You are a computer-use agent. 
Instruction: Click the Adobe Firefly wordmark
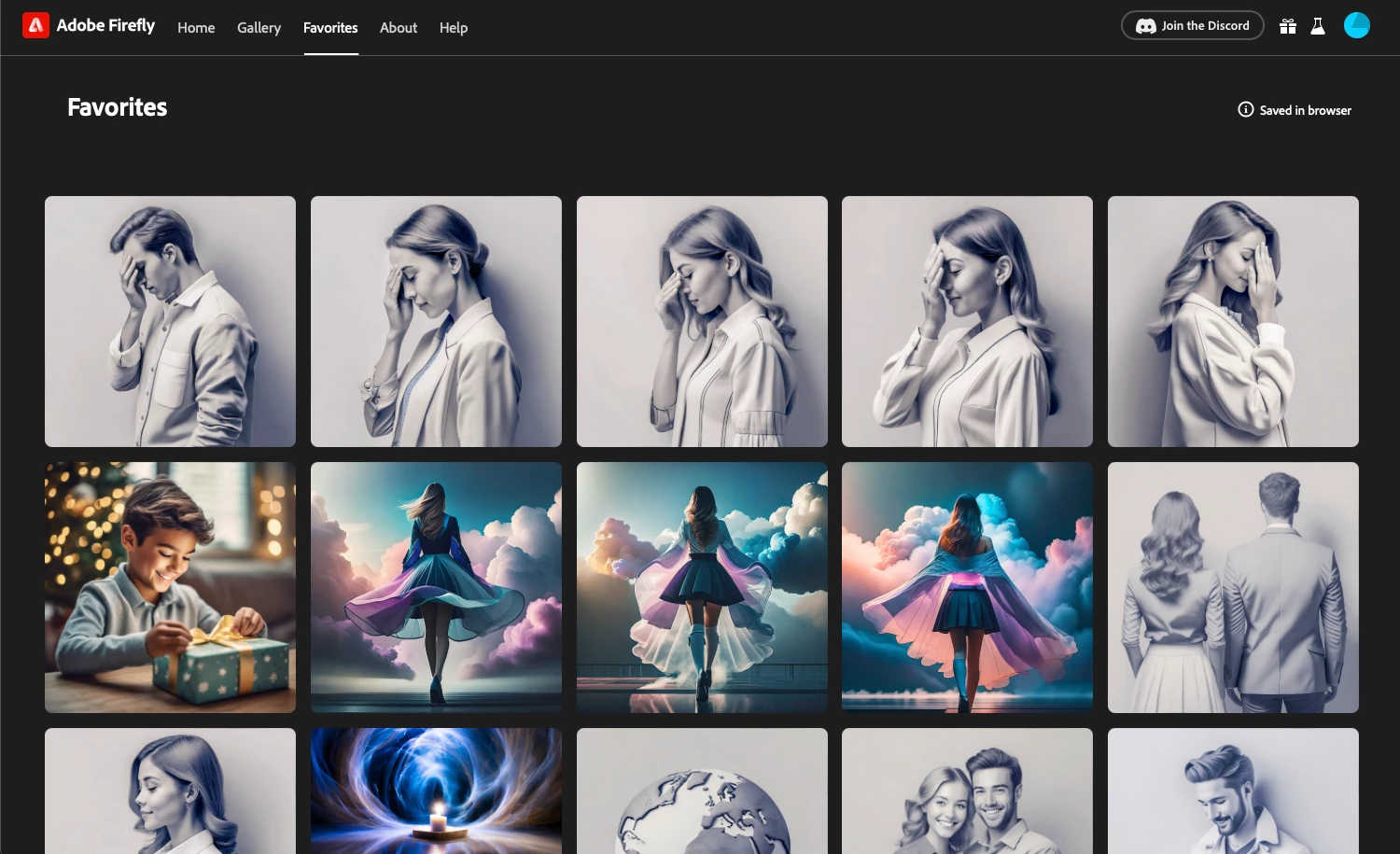105,25
